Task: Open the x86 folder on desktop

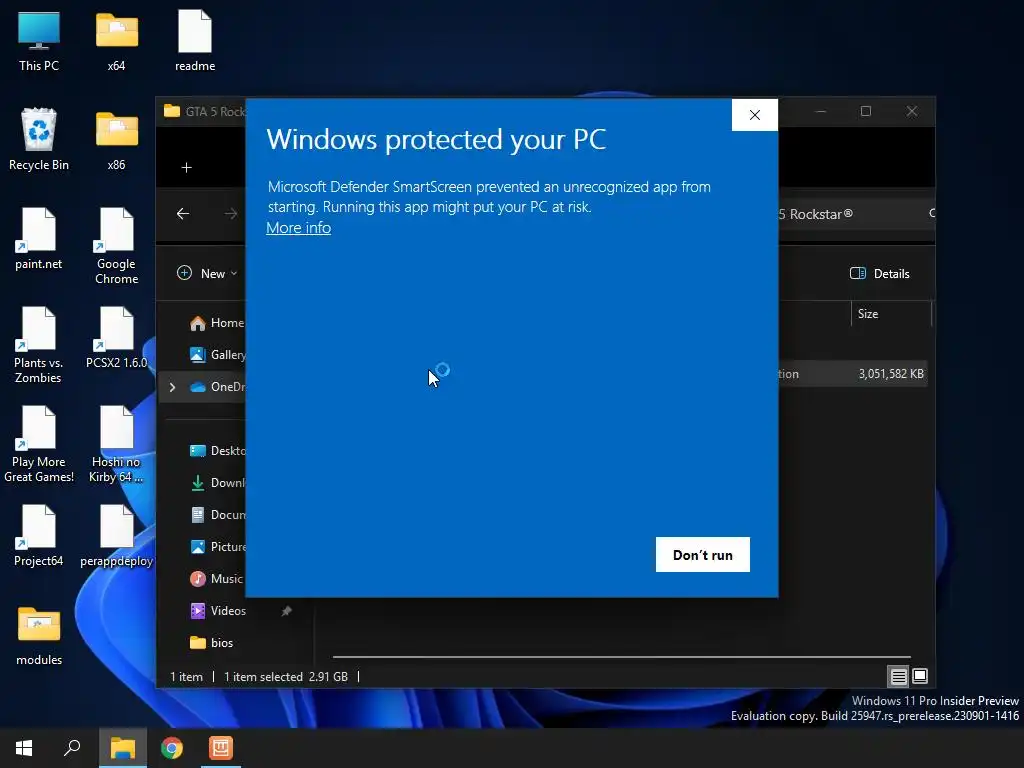Action: point(116,139)
